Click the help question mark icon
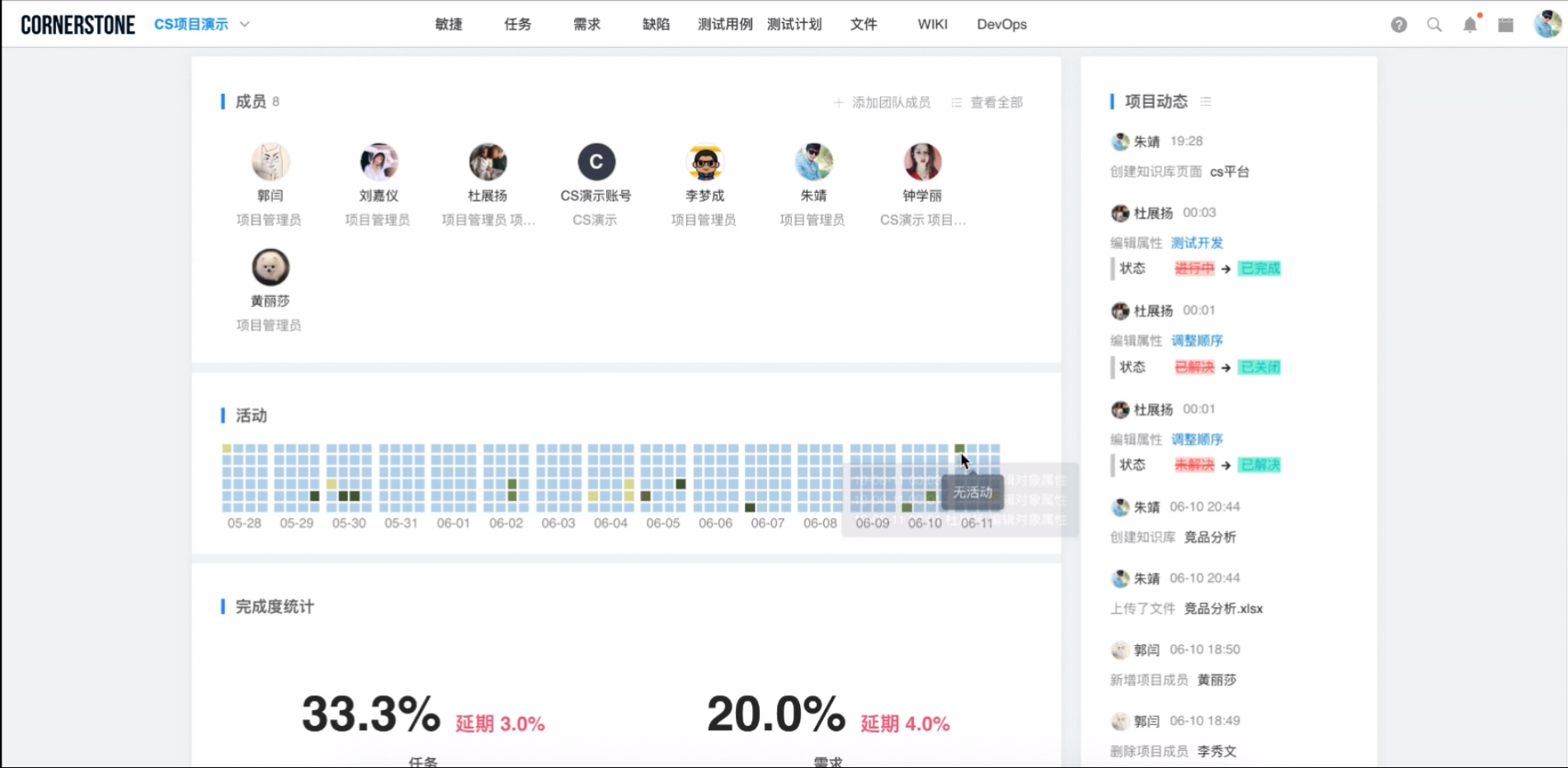This screenshot has height=768, width=1568. pyautogui.click(x=1398, y=25)
